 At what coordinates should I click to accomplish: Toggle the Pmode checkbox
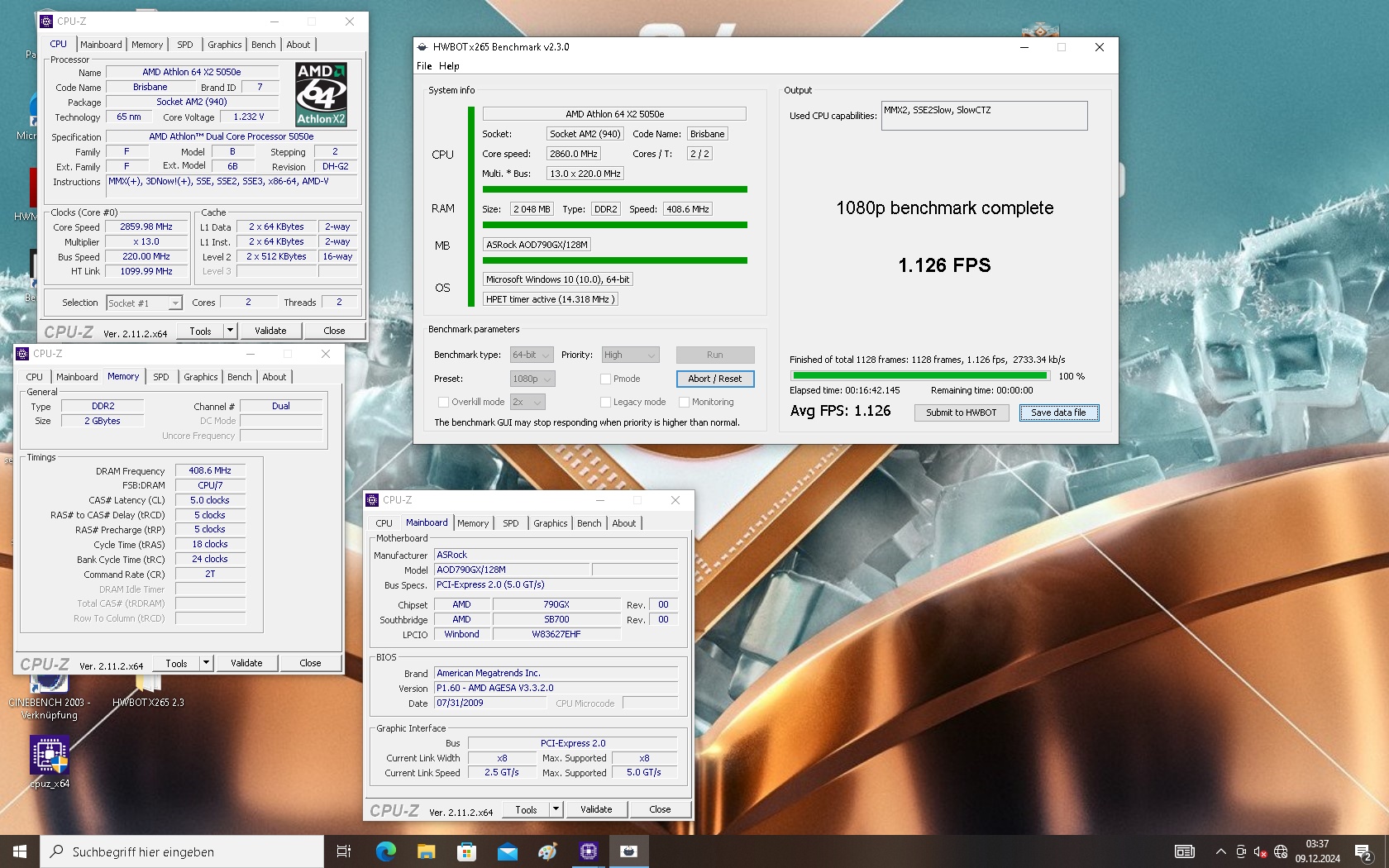coord(605,379)
